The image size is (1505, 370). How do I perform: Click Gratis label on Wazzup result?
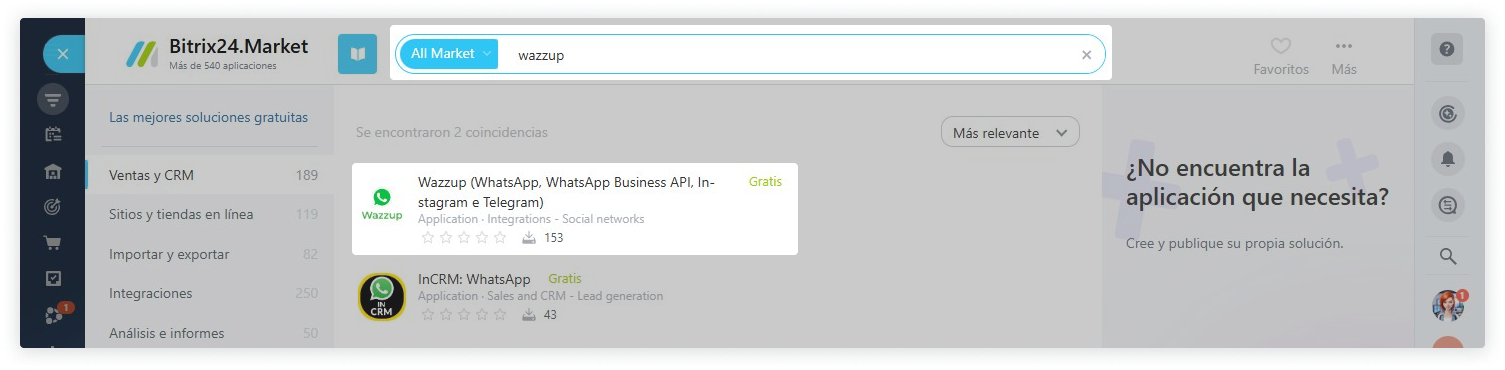[x=765, y=182]
